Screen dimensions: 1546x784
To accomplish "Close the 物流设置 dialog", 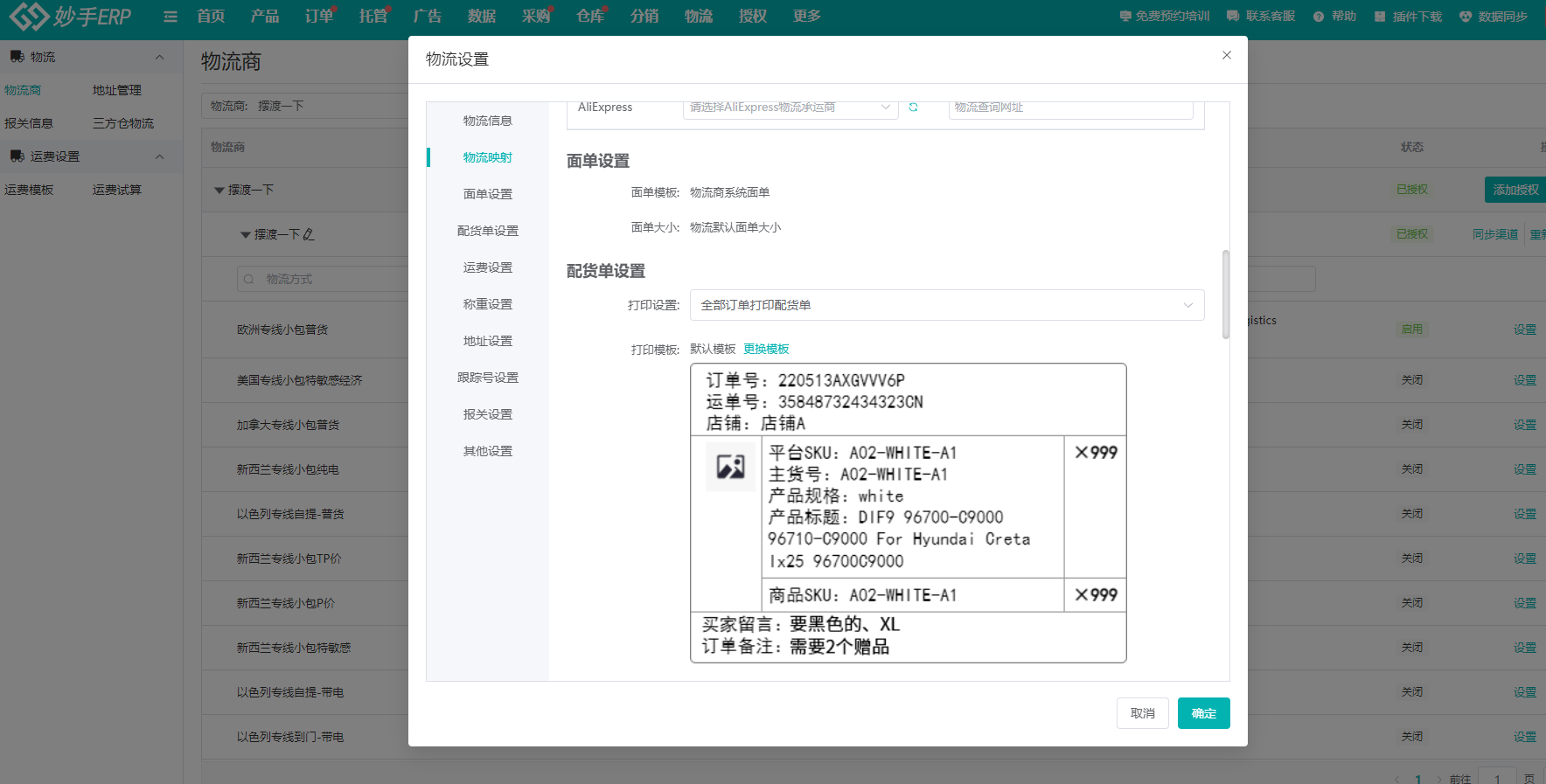I will 1226,55.
